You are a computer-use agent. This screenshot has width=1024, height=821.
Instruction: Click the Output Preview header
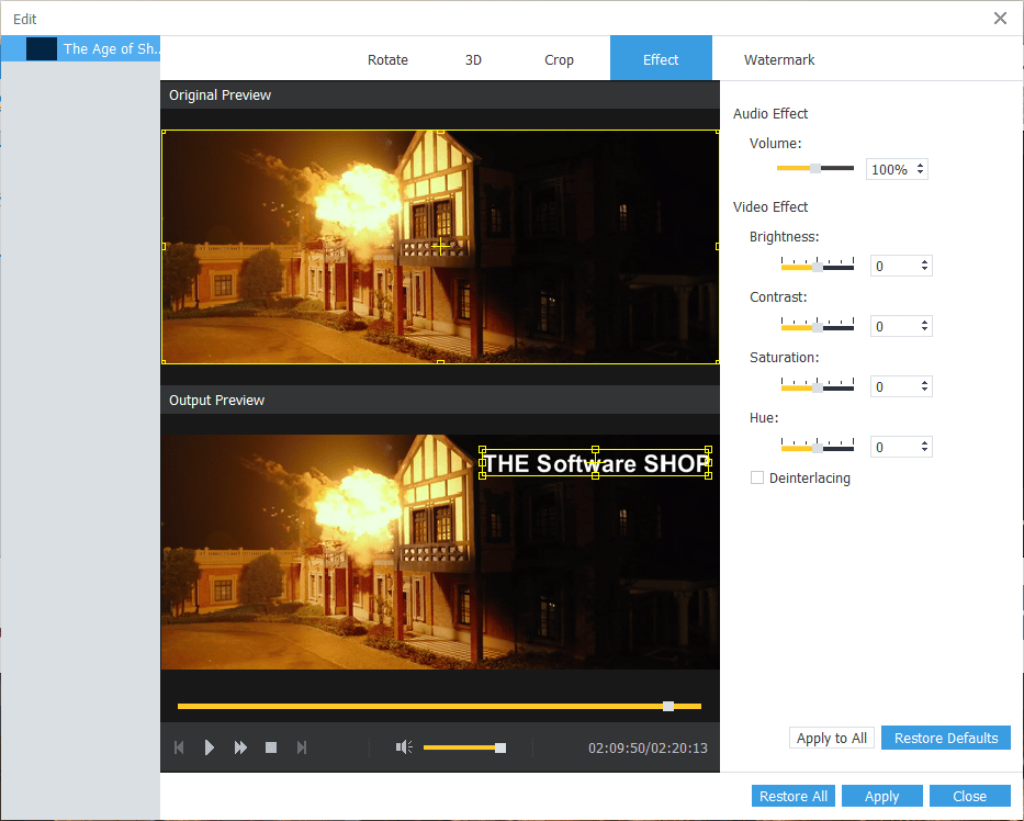(440, 400)
